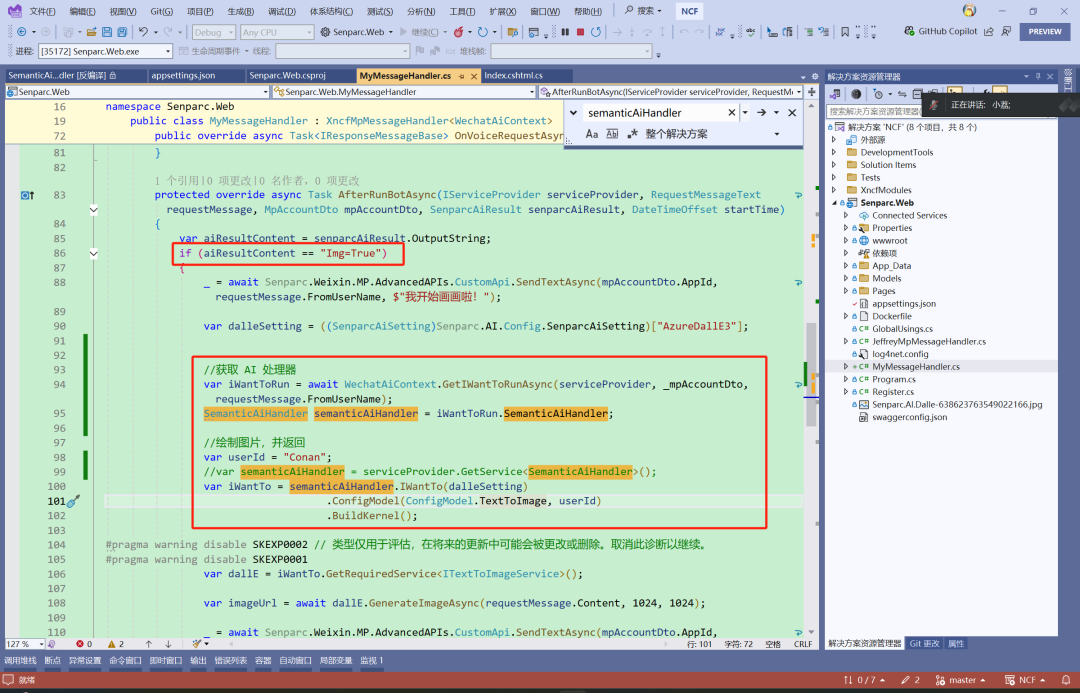Click Switch Views icon in Solution Explorer
Viewport: 1080px width, 693px height.
coord(835,94)
